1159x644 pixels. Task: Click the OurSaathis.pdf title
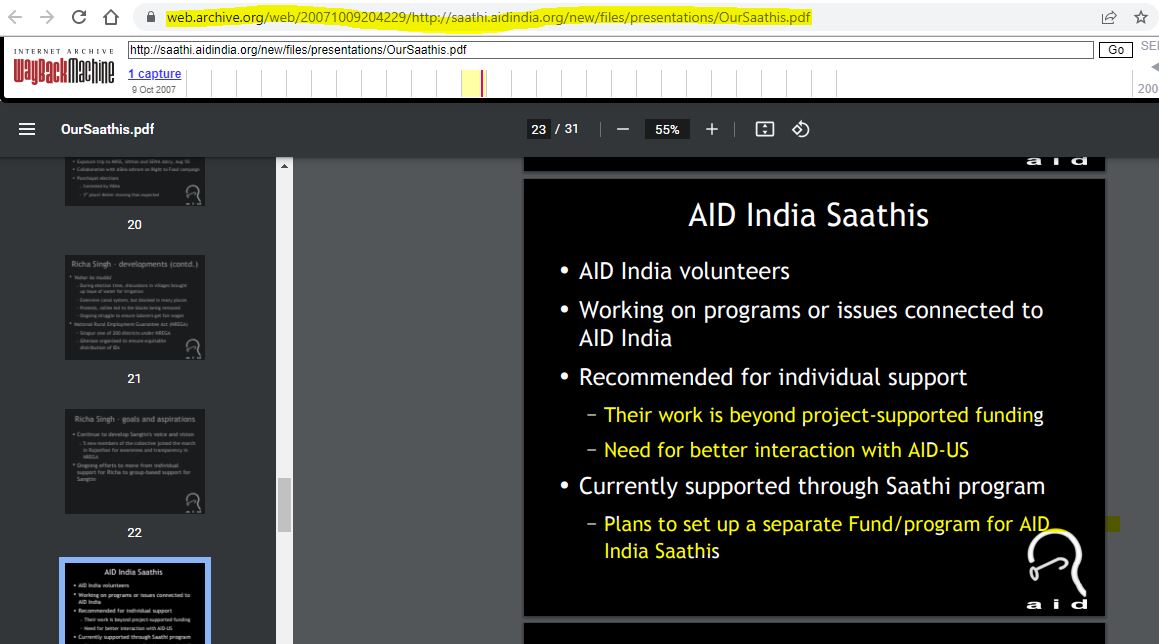[107, 129]
